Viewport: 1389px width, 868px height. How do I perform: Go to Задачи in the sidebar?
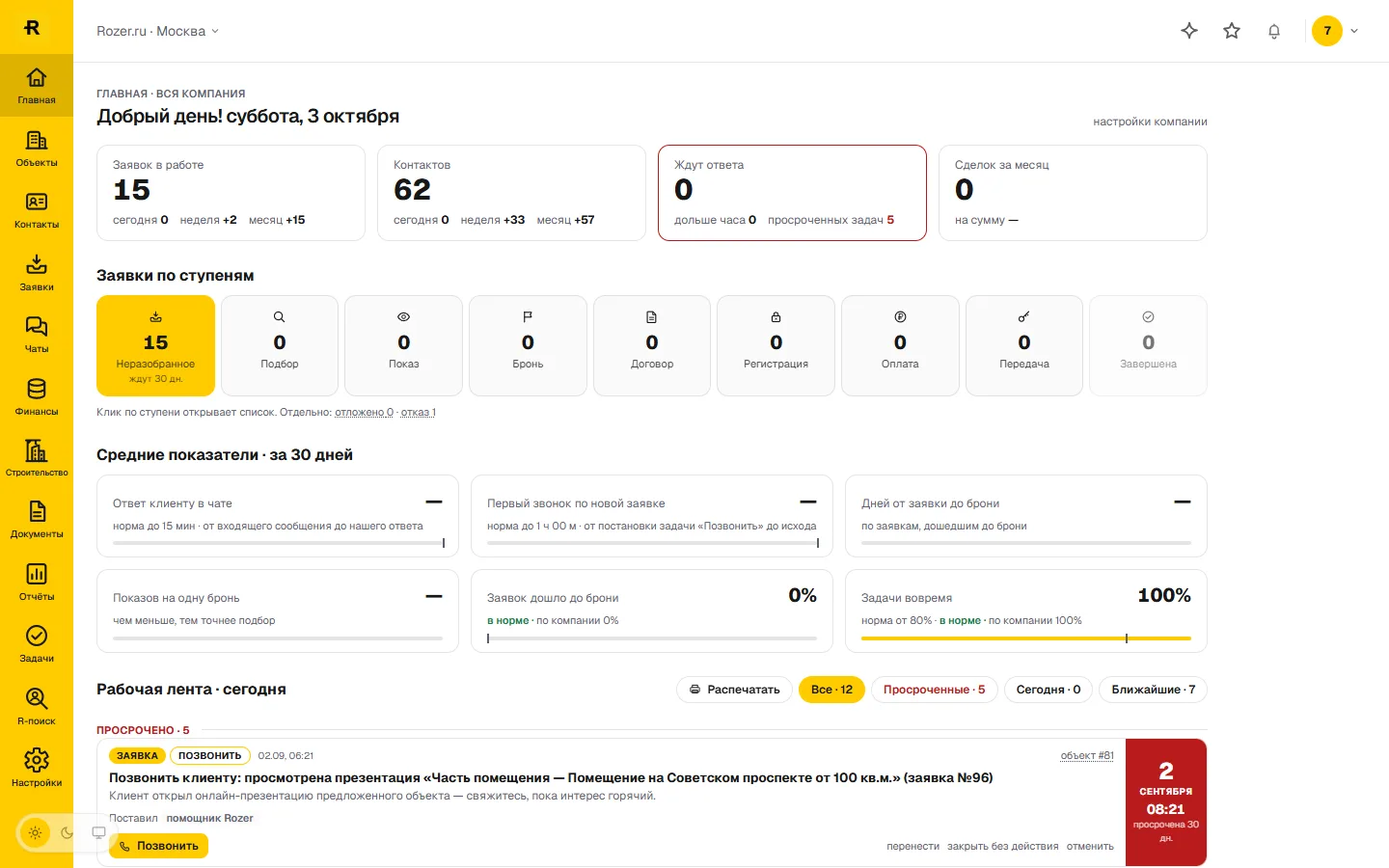(37, 645)
